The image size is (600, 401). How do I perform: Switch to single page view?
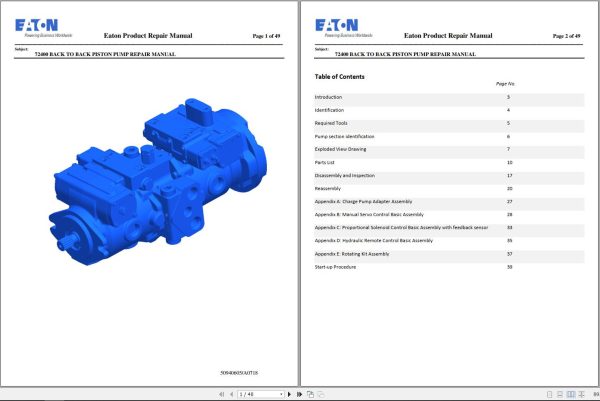click(x=549, y=394)
